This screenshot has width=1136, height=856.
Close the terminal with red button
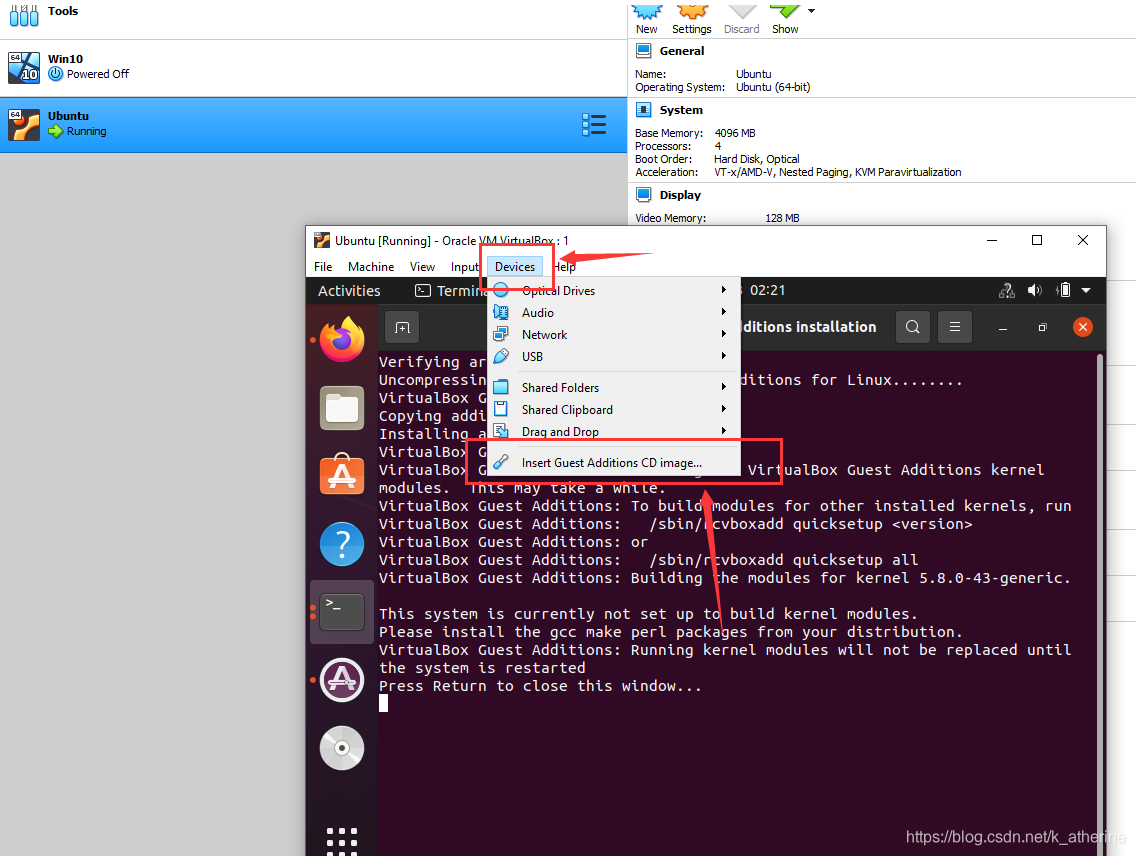1082,327
